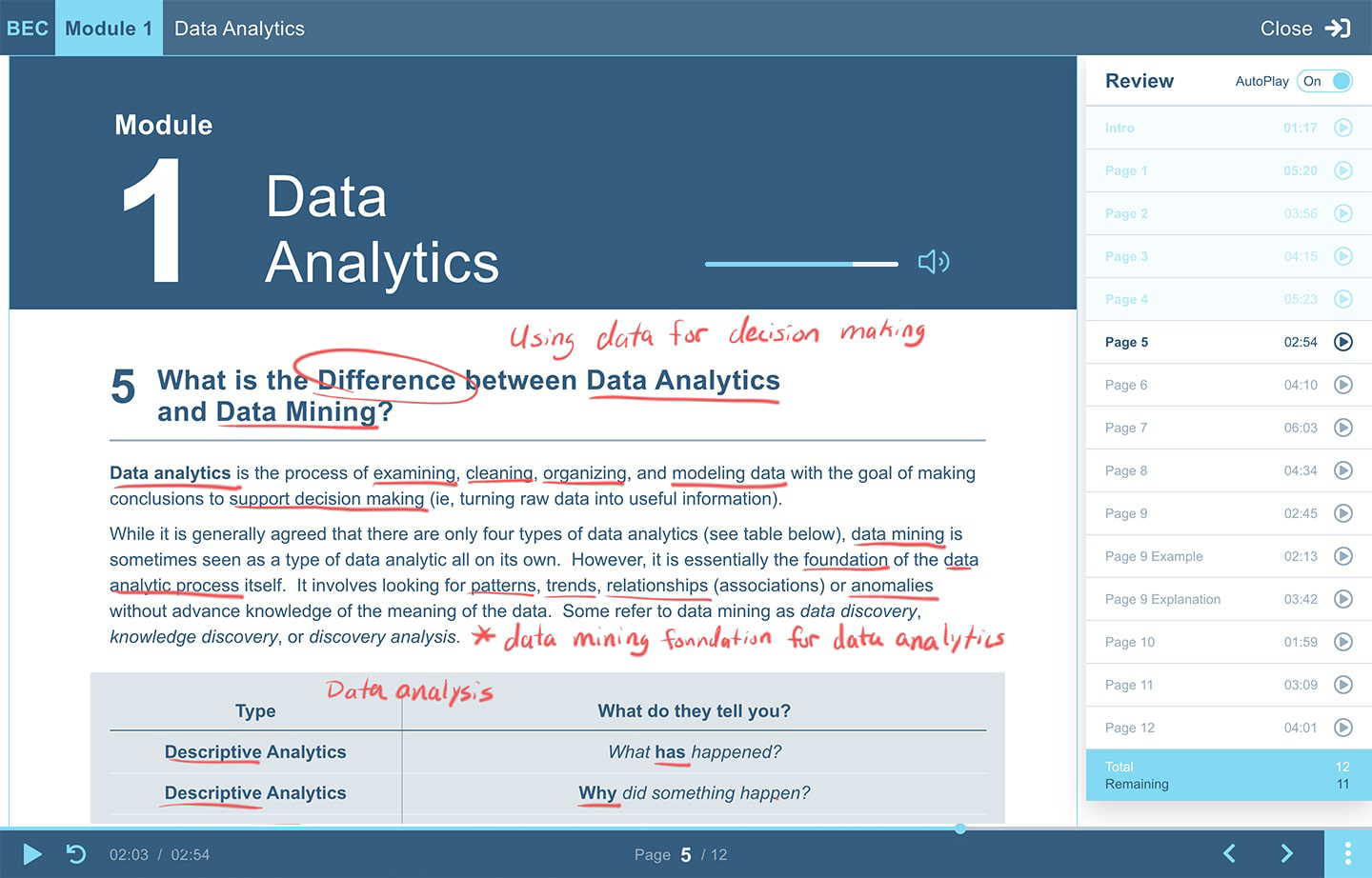
Task: Go to the previous page arrow
Action: pos(1229,853)
